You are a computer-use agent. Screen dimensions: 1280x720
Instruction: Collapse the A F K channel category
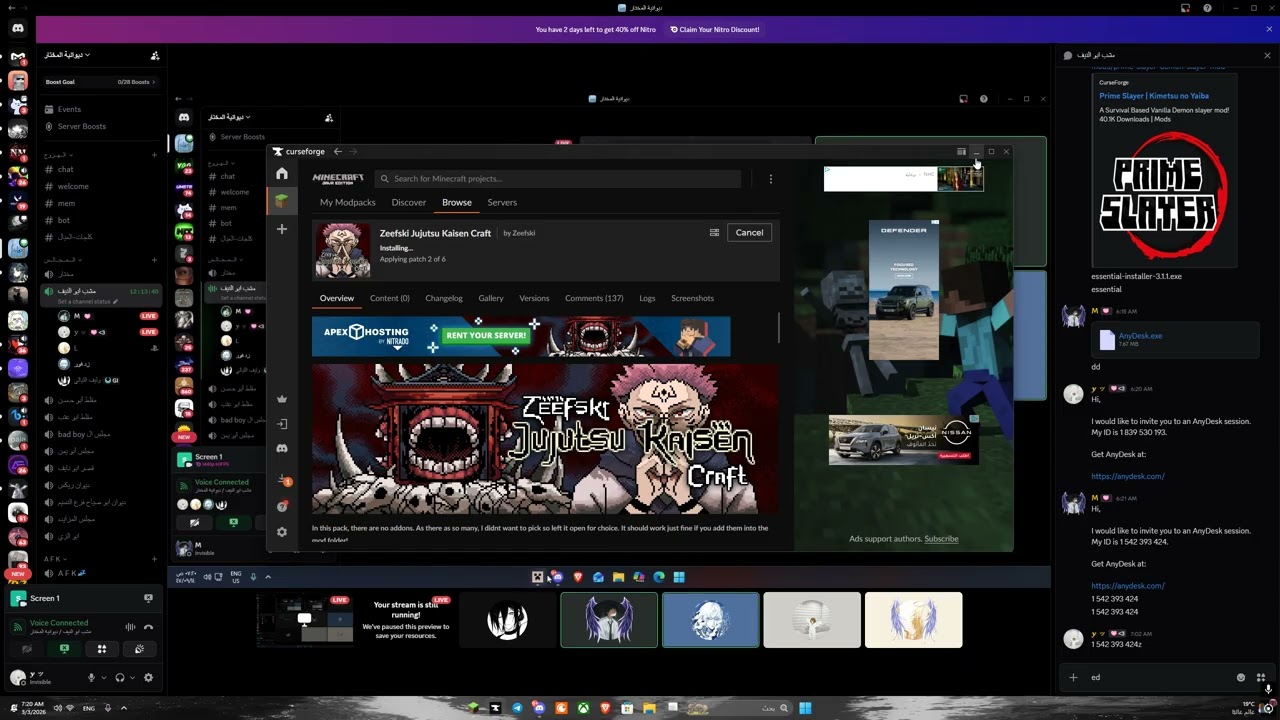pyautogui.click(x=53, y=559)
